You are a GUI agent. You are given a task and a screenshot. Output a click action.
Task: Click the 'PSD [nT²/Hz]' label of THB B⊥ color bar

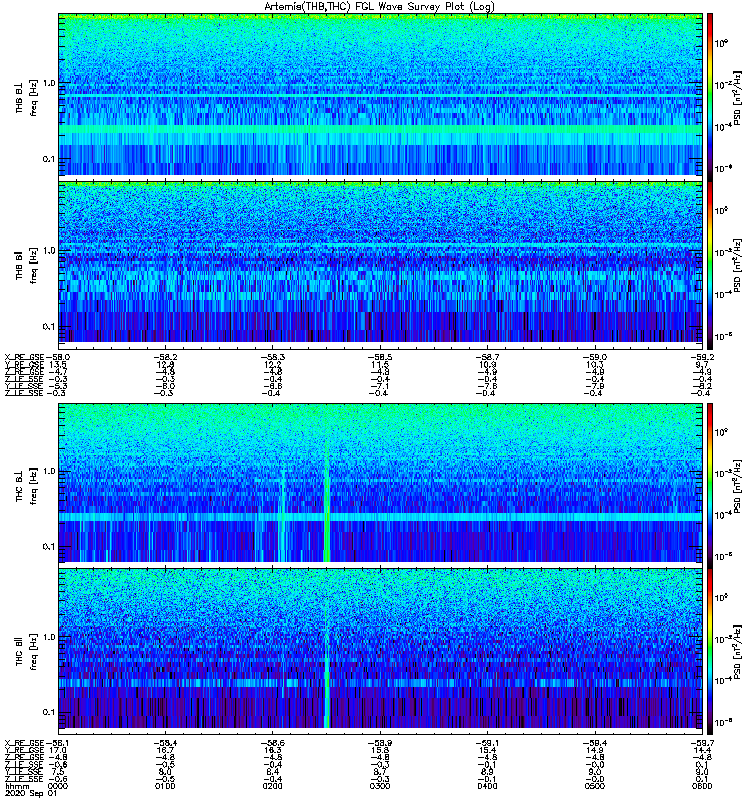click(738, 98)
